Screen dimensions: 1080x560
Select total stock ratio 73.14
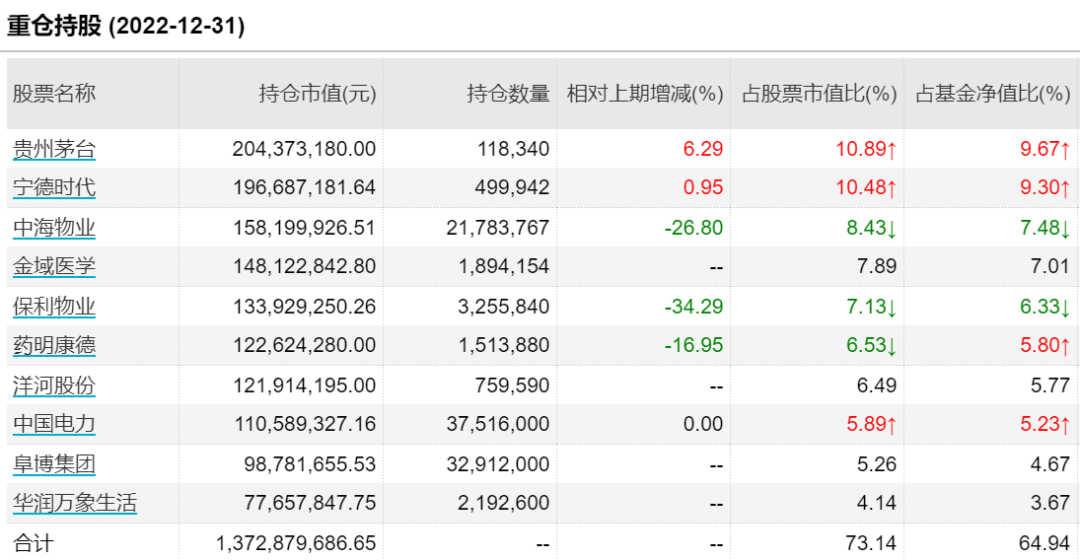coord(871,543)
